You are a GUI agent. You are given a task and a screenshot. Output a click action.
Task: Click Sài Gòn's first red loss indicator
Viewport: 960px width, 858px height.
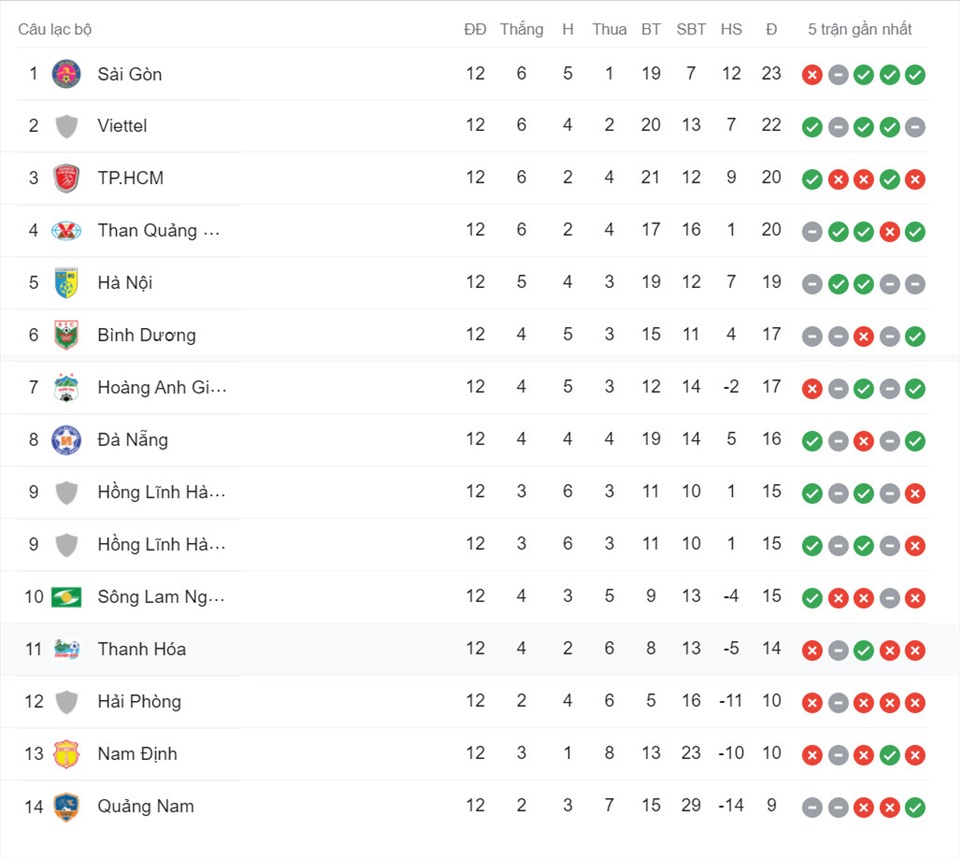pos(812,75)
